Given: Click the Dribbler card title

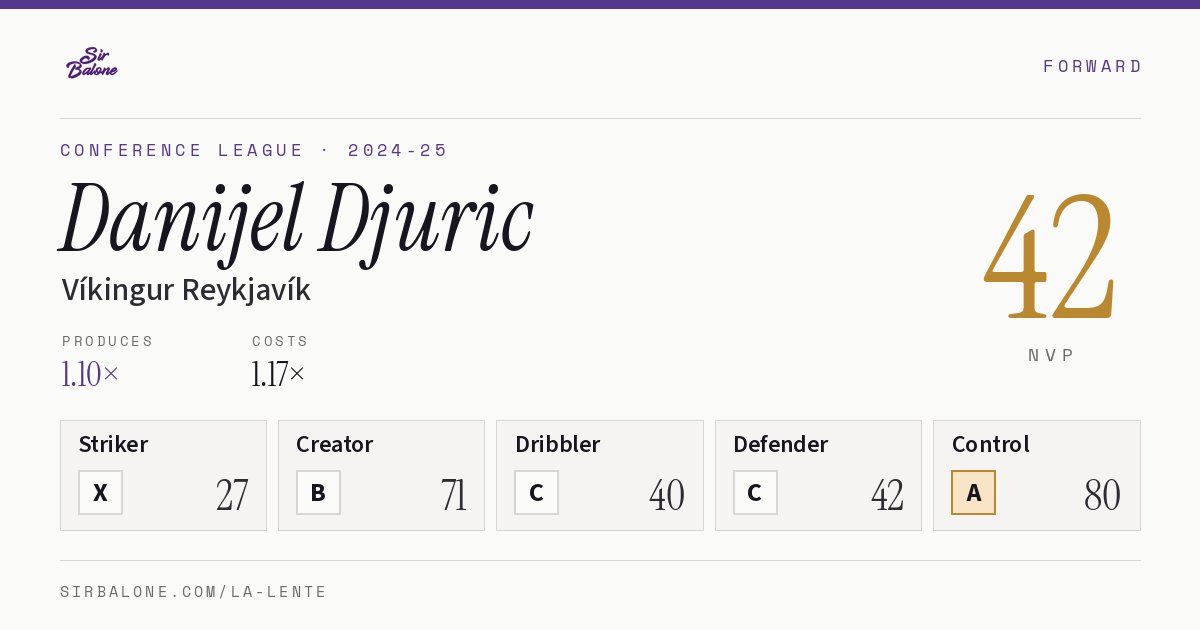Looking at the screenshot, I should click(558, 444).
